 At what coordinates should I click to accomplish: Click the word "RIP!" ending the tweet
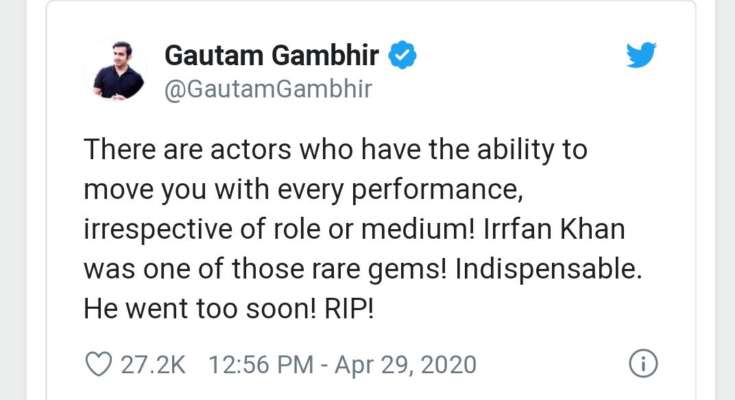(349, 309)
